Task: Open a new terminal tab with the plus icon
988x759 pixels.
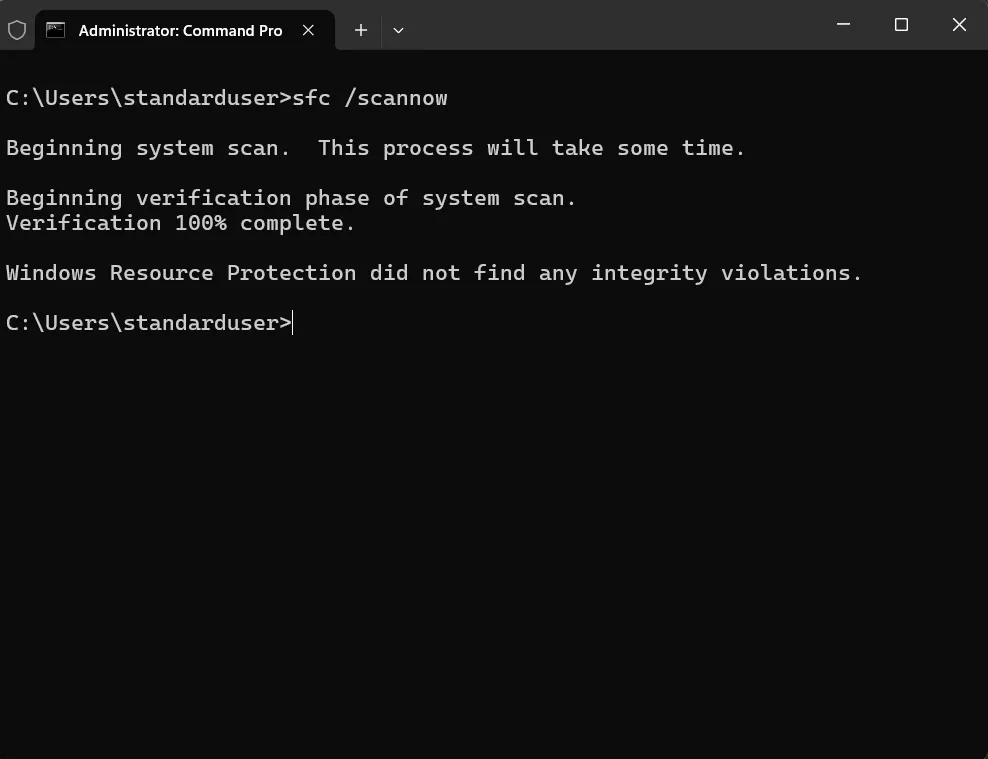Action: [x=360, y=30]
